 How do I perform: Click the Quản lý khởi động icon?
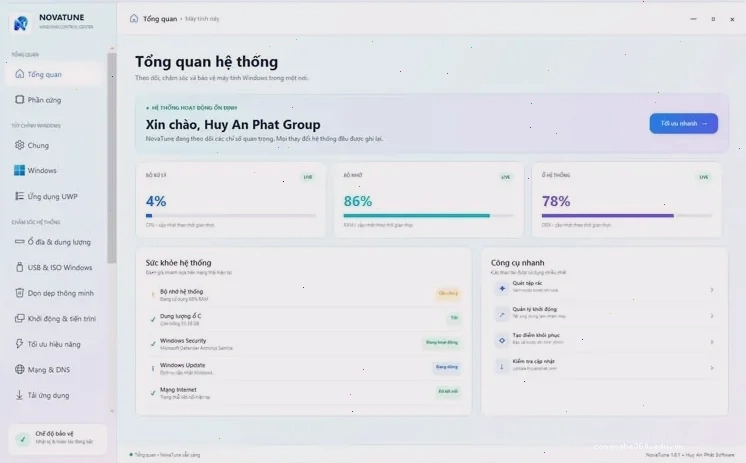(x=502, y=315)
